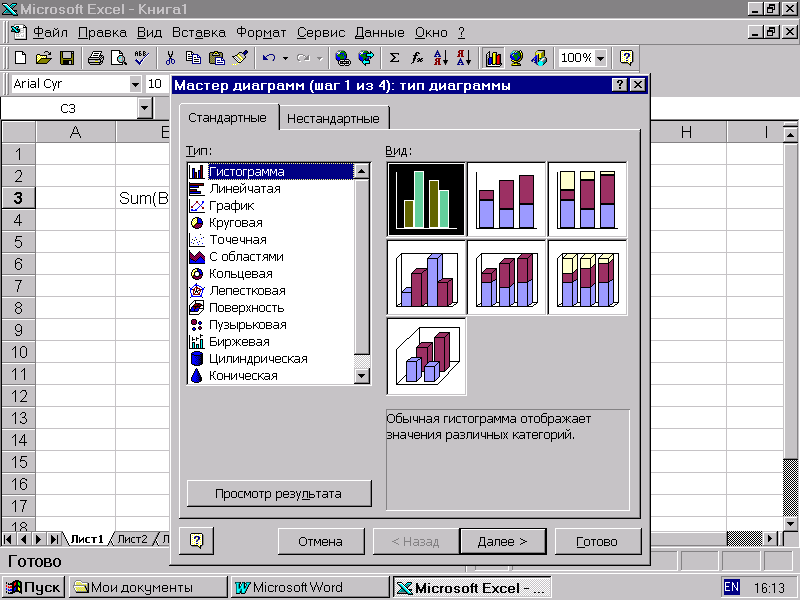Click the Paste clipboard icon
This screenshot has height=600, width=800.
[217, 58]
